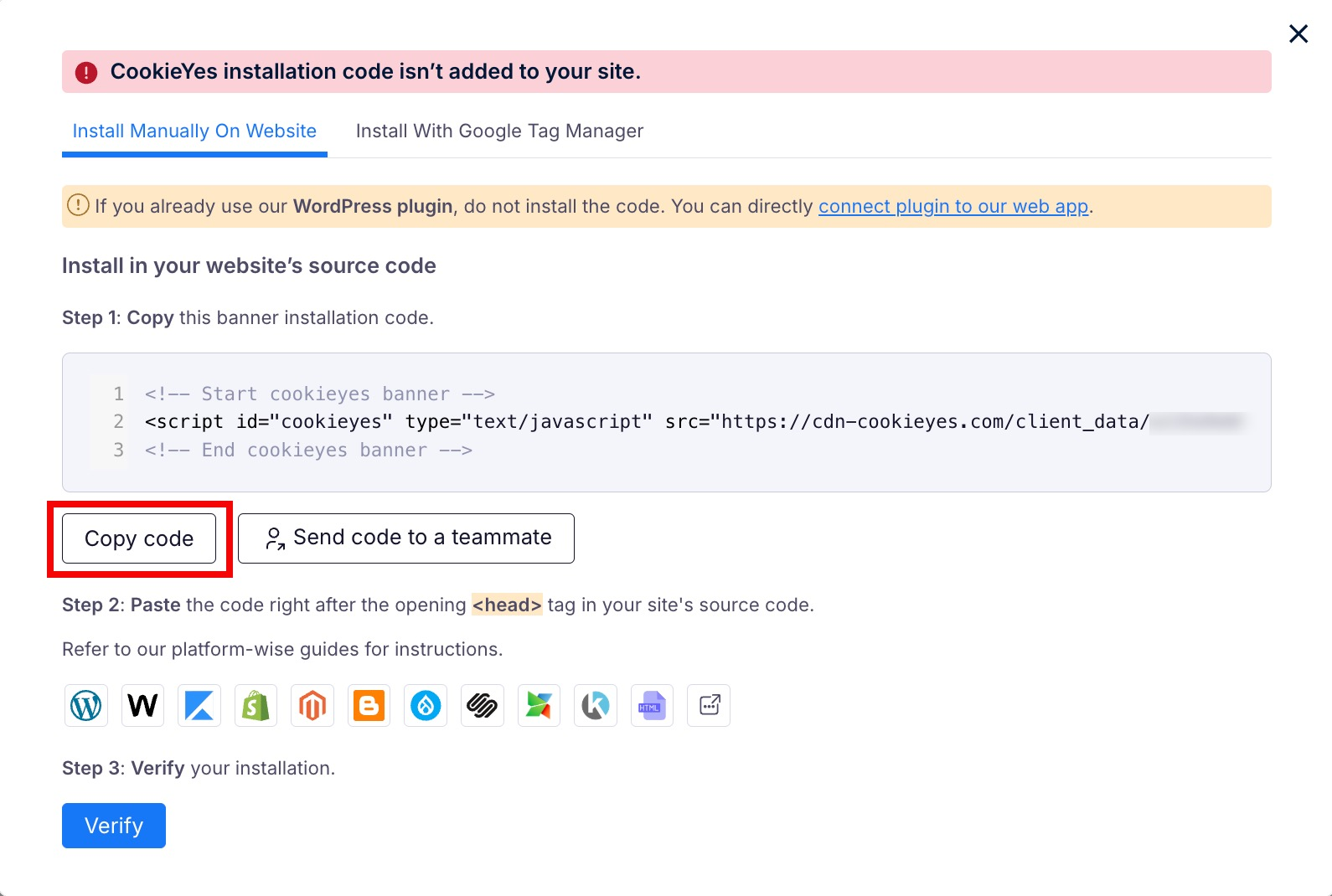The width and height of the screenshot is (1332, 896).
Task: Click the Install in your website's source code heading
Action: coord(249,265)
